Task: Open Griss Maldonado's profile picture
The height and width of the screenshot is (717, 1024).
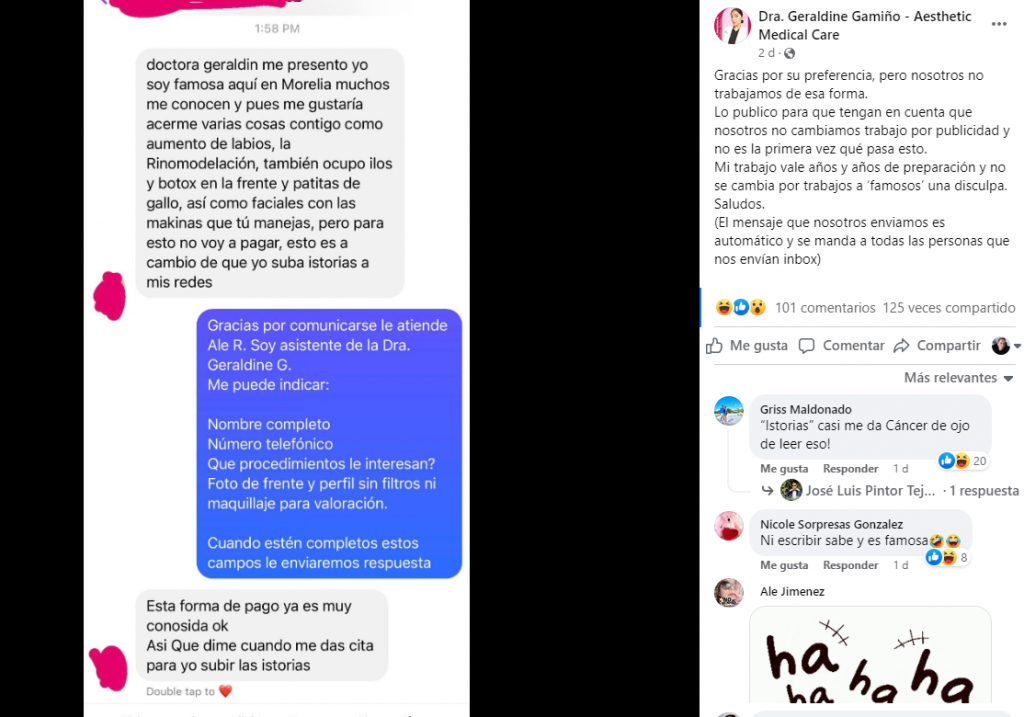Action: [729, 411]
